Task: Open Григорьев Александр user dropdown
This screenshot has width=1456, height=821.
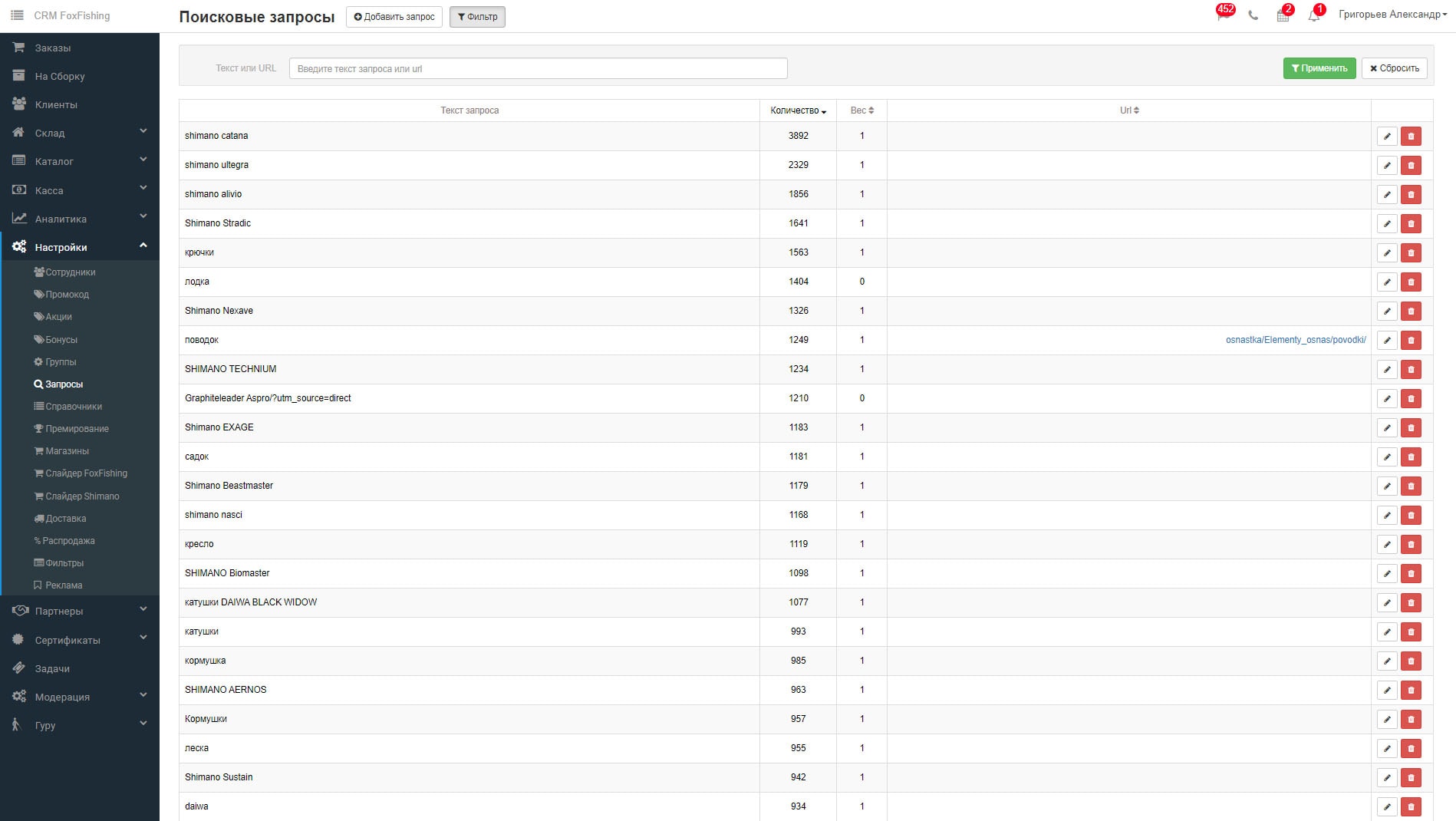Action: pos(1392,15)
